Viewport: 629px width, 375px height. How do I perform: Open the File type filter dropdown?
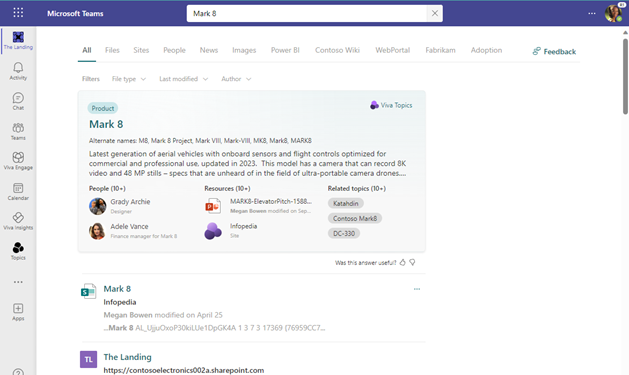coord(129,79)
